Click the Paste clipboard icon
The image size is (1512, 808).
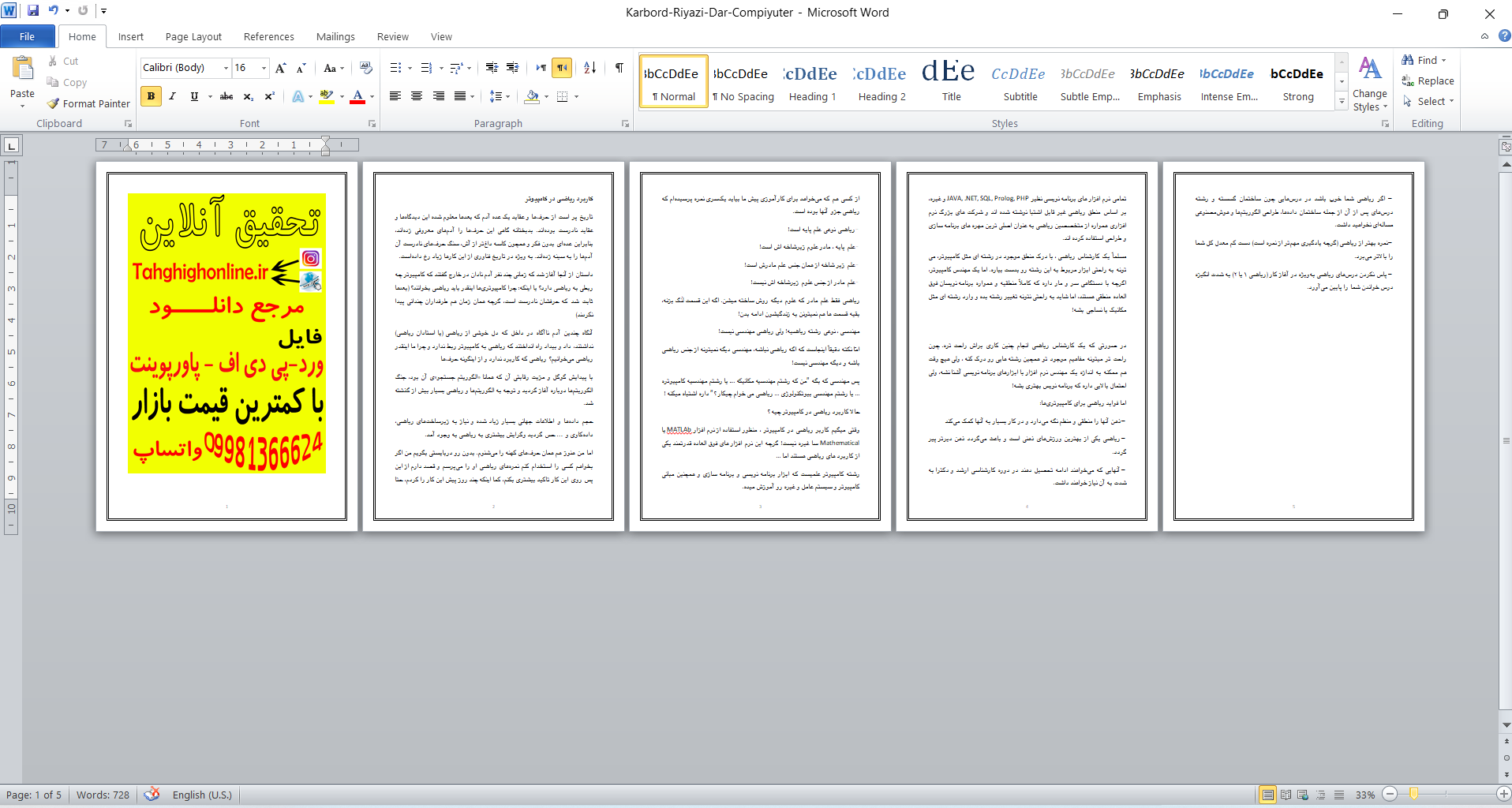(x=22, y=69)
